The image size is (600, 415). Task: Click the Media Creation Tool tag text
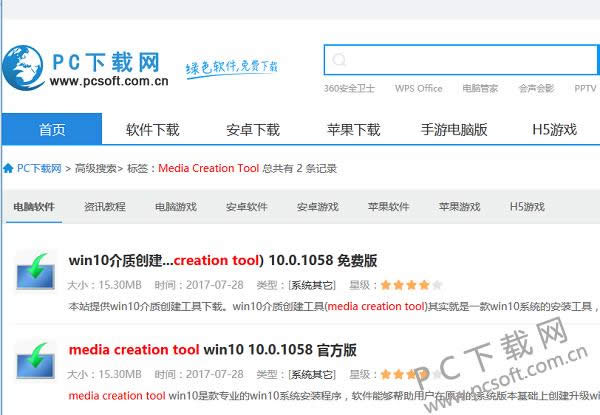pyautogui.click(x=209, y=168)
